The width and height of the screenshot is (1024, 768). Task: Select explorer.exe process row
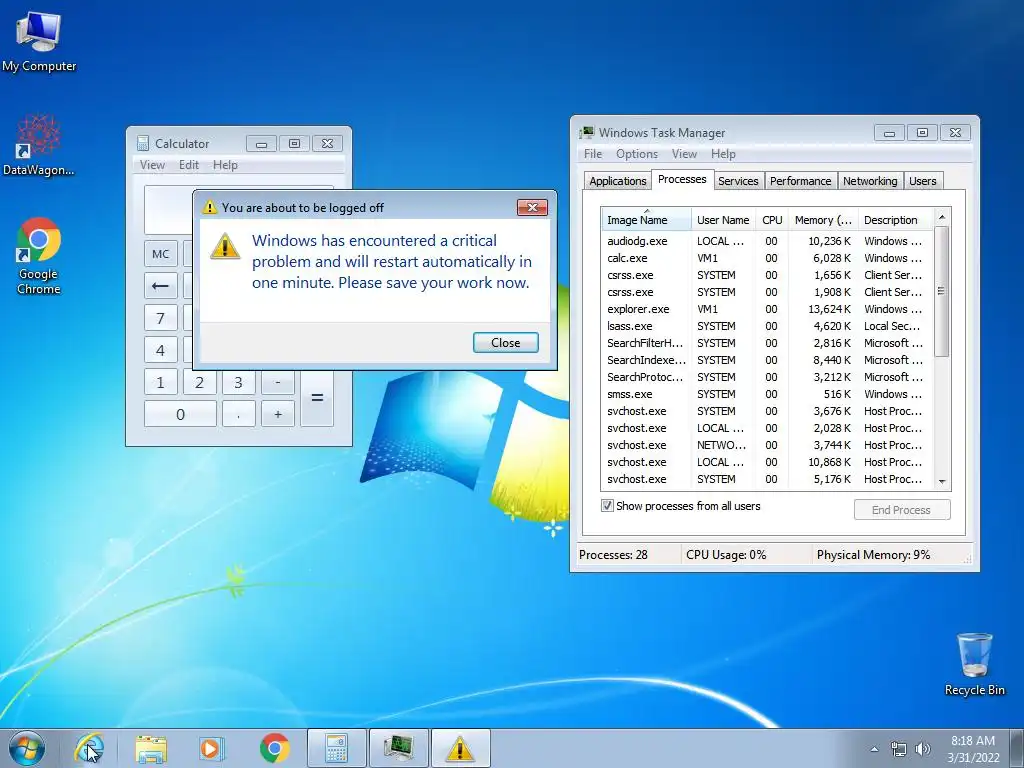point(767,309)
